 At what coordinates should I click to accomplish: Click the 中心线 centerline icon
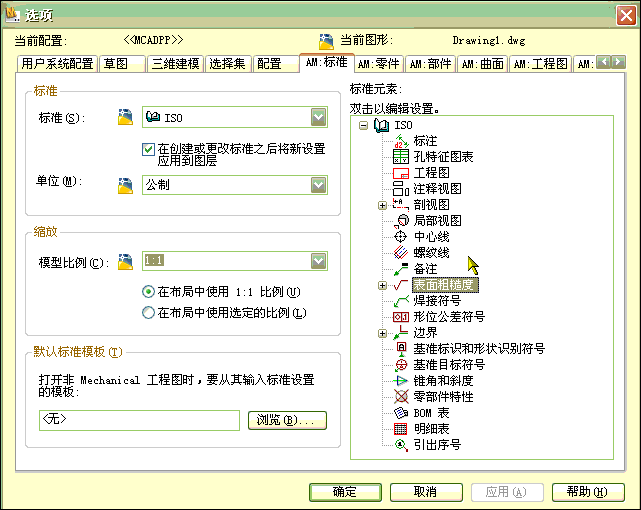[400, 237]
